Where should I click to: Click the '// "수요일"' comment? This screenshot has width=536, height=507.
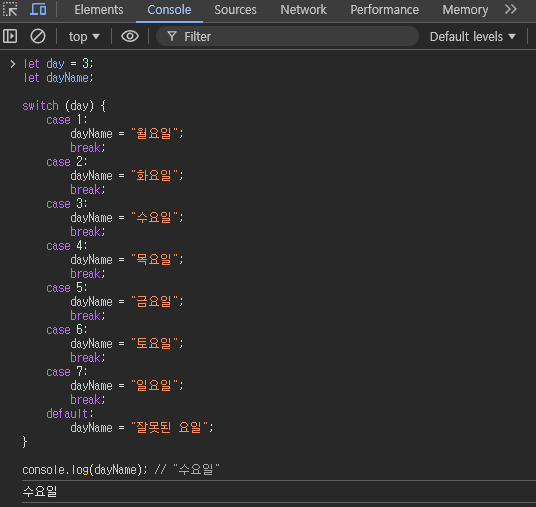click(187, 470)
